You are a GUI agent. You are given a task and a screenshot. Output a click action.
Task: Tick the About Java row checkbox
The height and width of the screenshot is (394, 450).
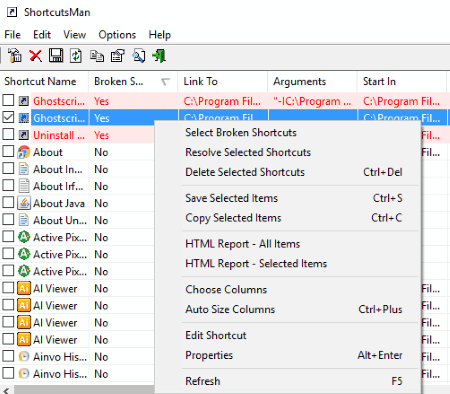[8, 202]
